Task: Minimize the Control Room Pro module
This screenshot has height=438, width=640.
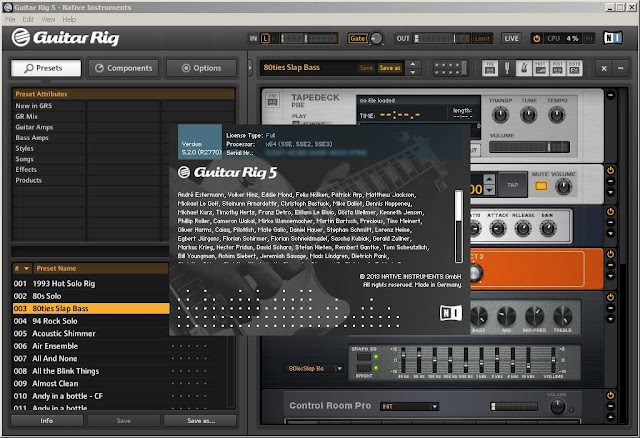Action: (611, 406)
